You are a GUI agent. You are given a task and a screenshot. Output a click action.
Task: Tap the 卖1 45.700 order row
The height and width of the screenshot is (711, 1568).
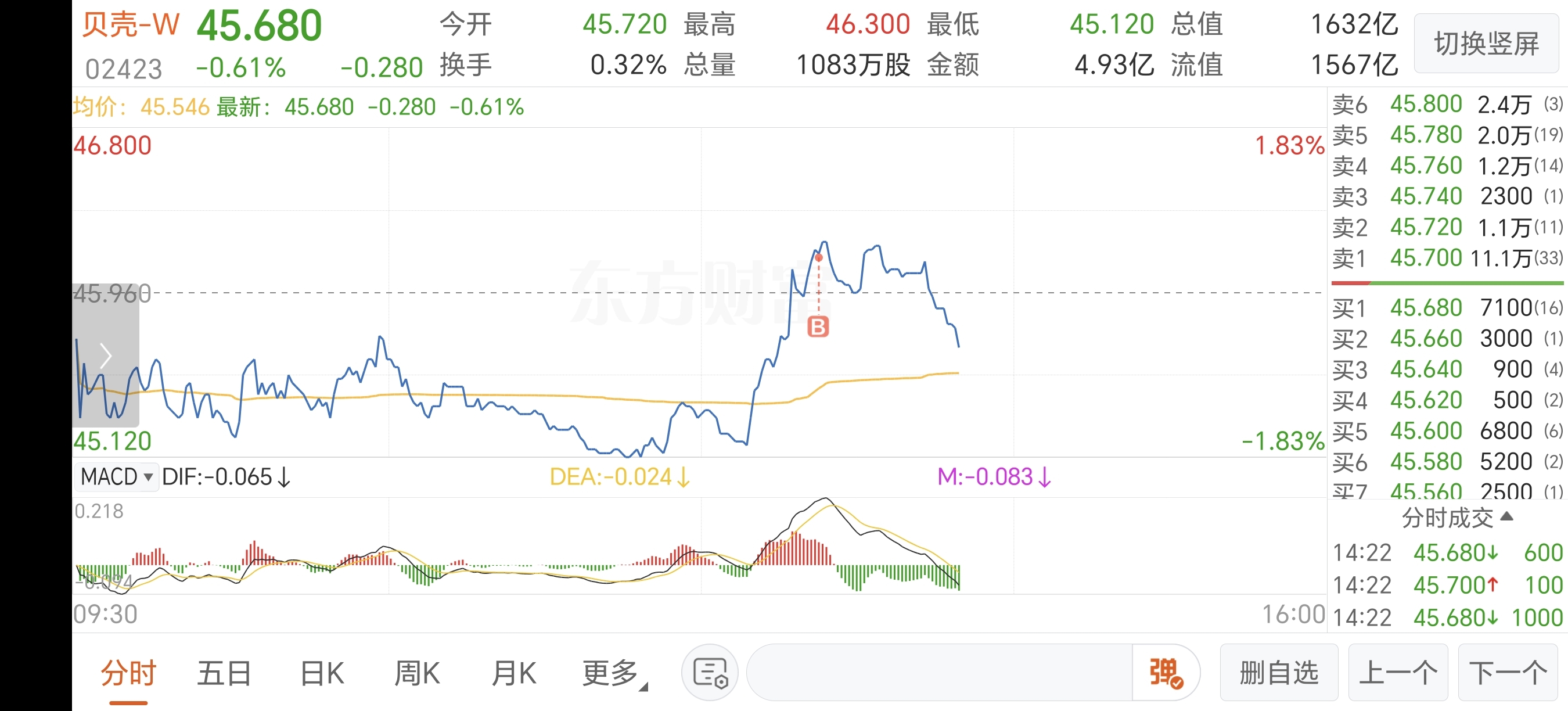point(1447,258)
